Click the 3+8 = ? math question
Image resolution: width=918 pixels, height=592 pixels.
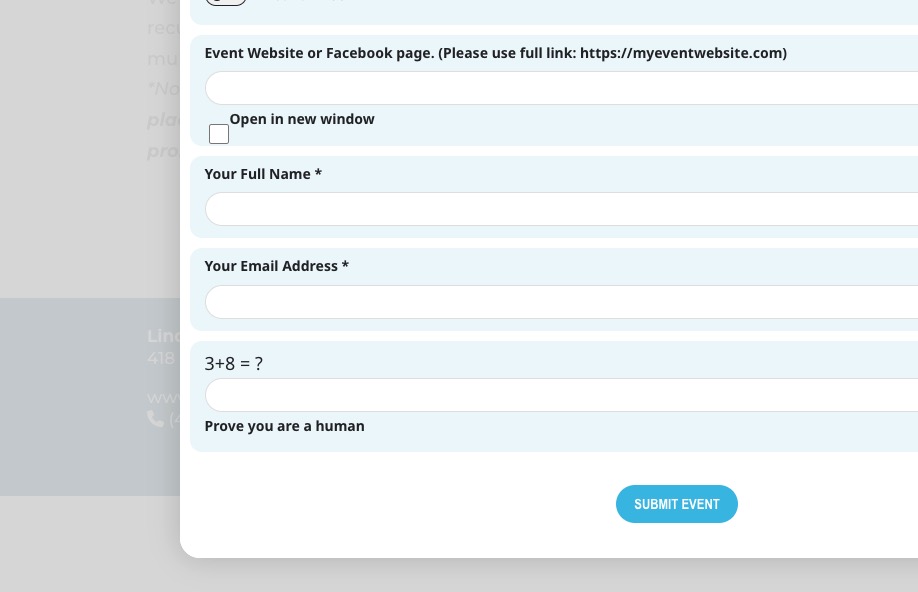(234, 364)
